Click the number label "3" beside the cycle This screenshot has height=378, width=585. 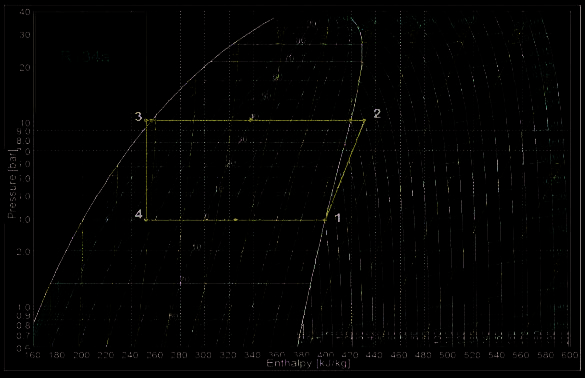[x=138, y=117]
